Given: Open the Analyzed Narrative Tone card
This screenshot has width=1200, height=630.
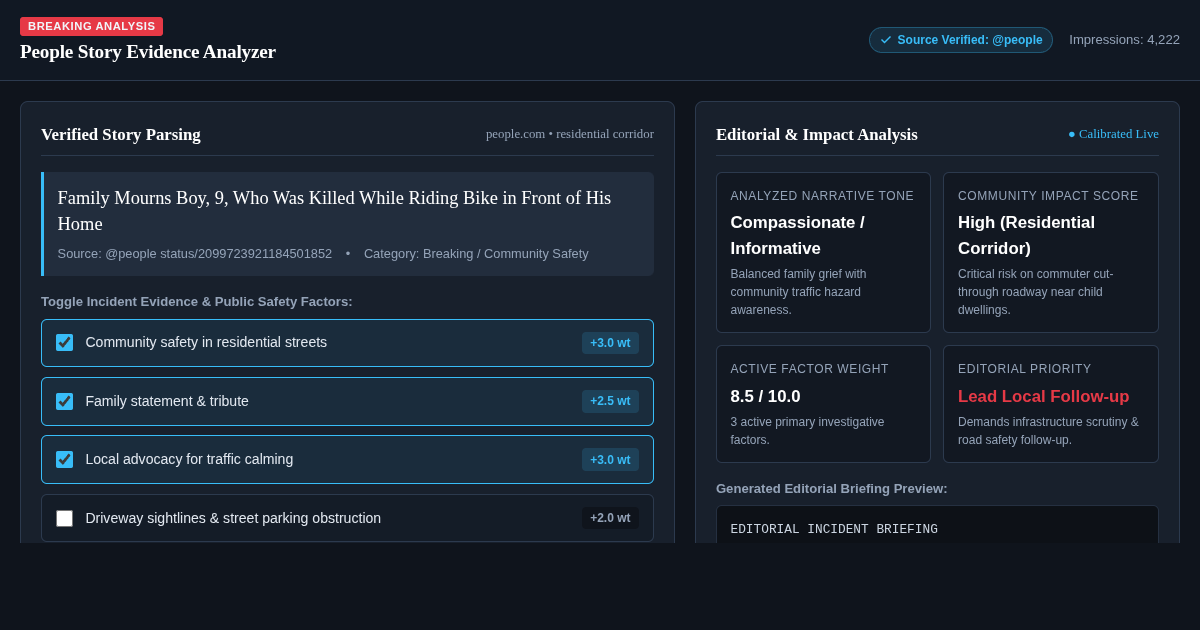Looking at the screenshot, I should point(823,252).
